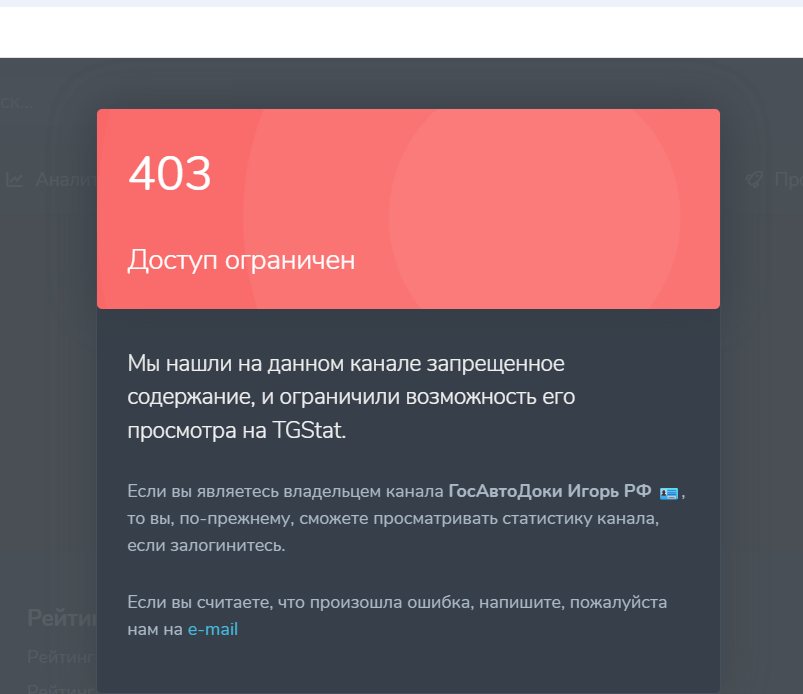Click the ID card emoji after channel name

[x=669, y=492]
